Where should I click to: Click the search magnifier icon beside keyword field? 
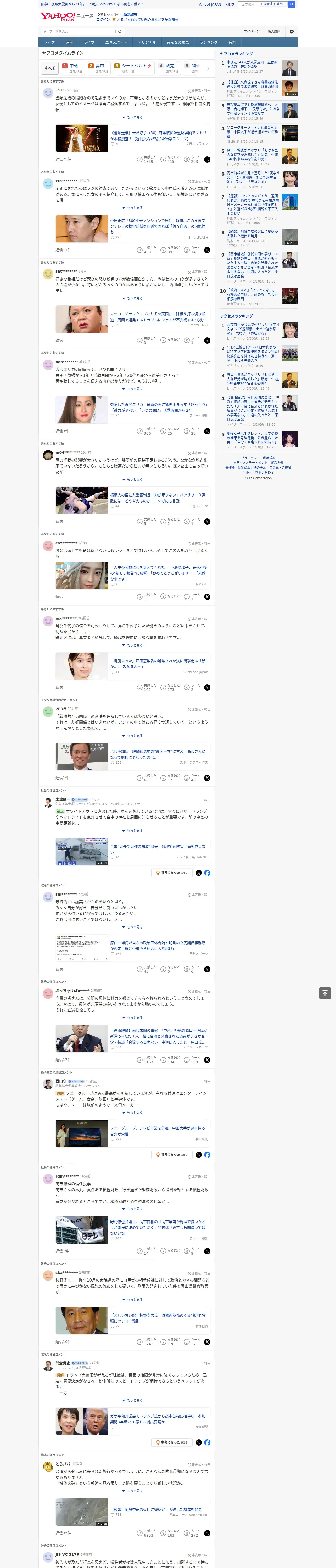120,32
